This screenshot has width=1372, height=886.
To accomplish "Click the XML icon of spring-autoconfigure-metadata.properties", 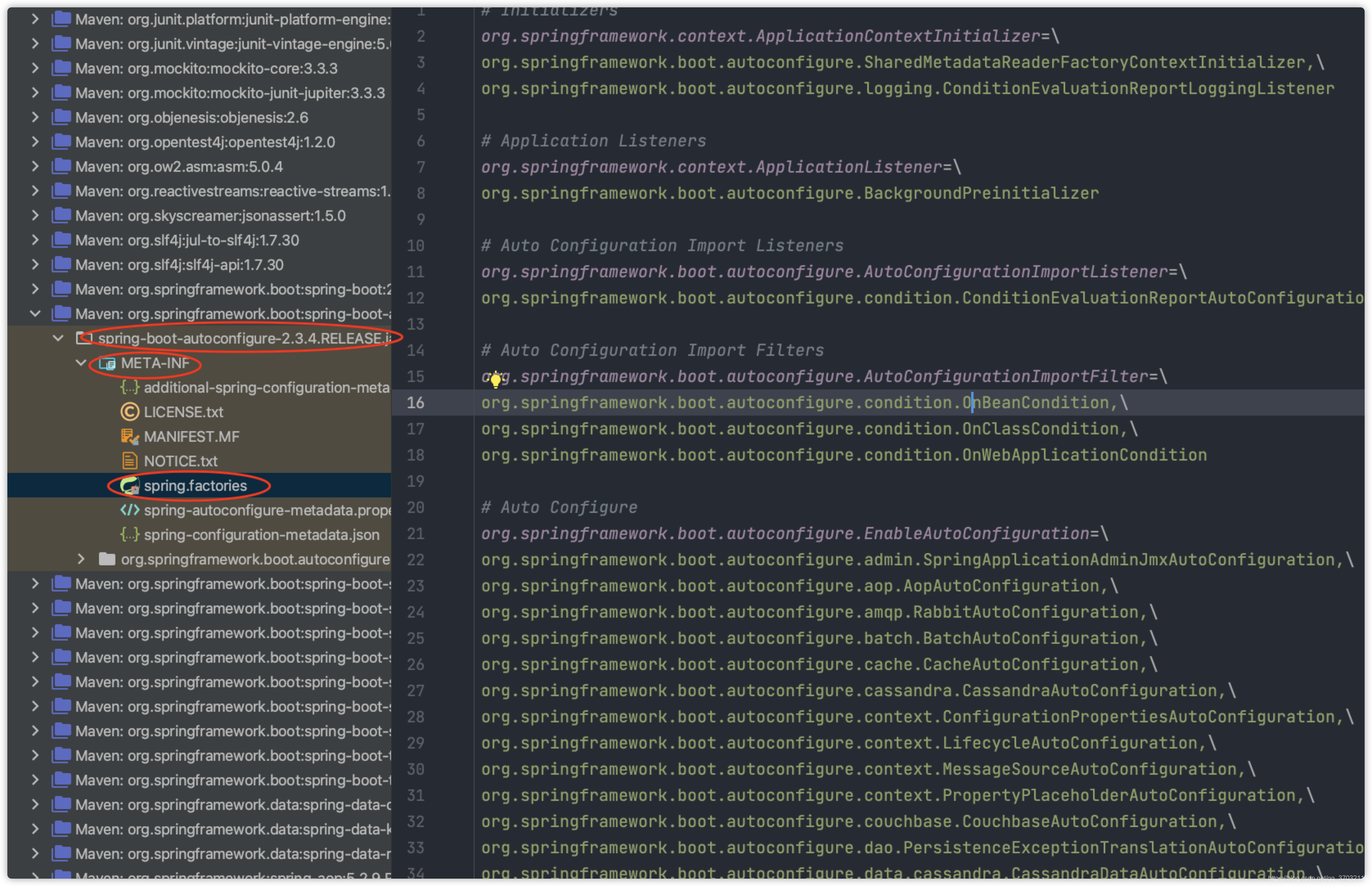I will tap(129, 510).
